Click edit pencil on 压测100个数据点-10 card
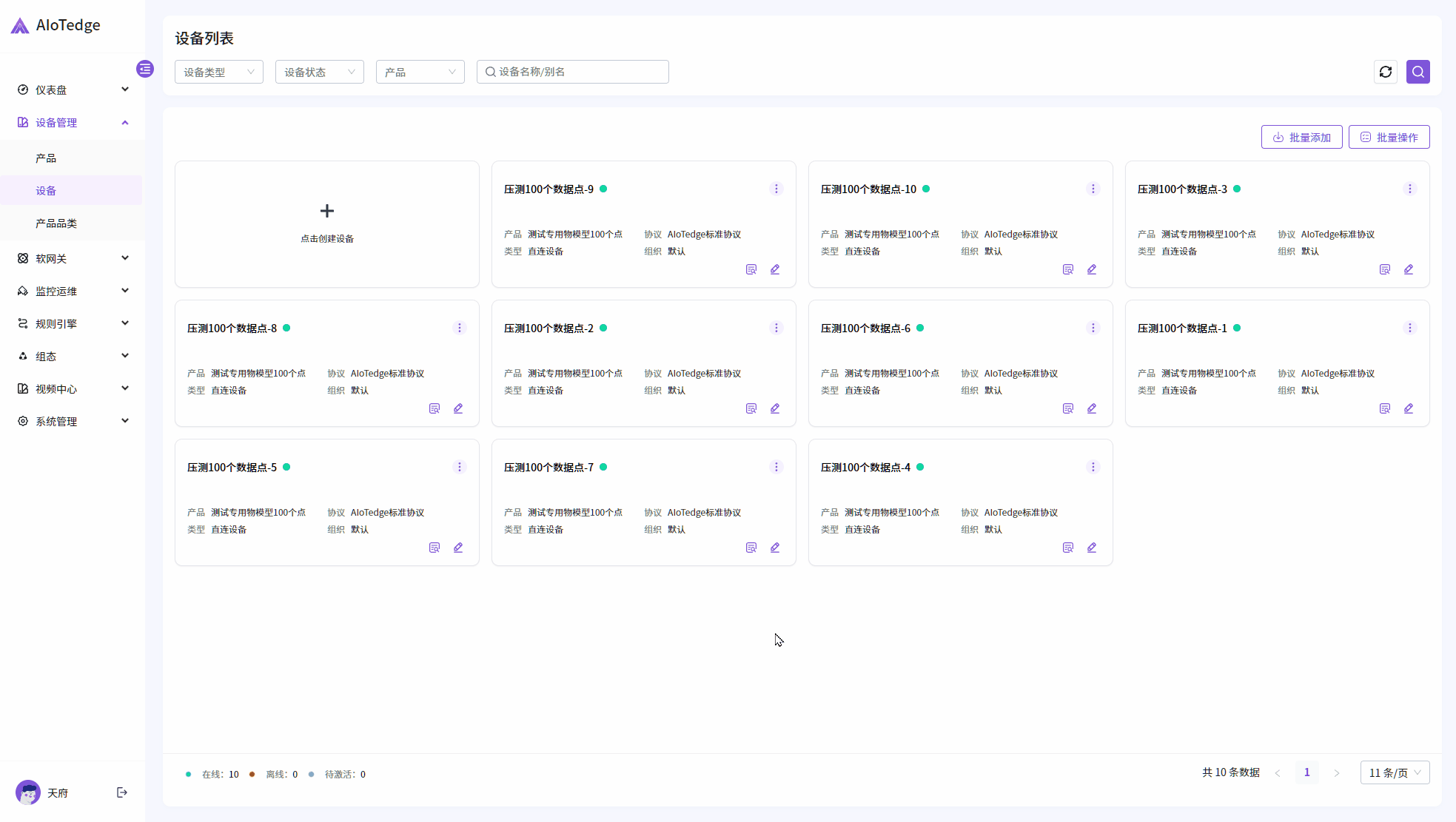This screenshot has height=822, width=1456. (1092, 269)
